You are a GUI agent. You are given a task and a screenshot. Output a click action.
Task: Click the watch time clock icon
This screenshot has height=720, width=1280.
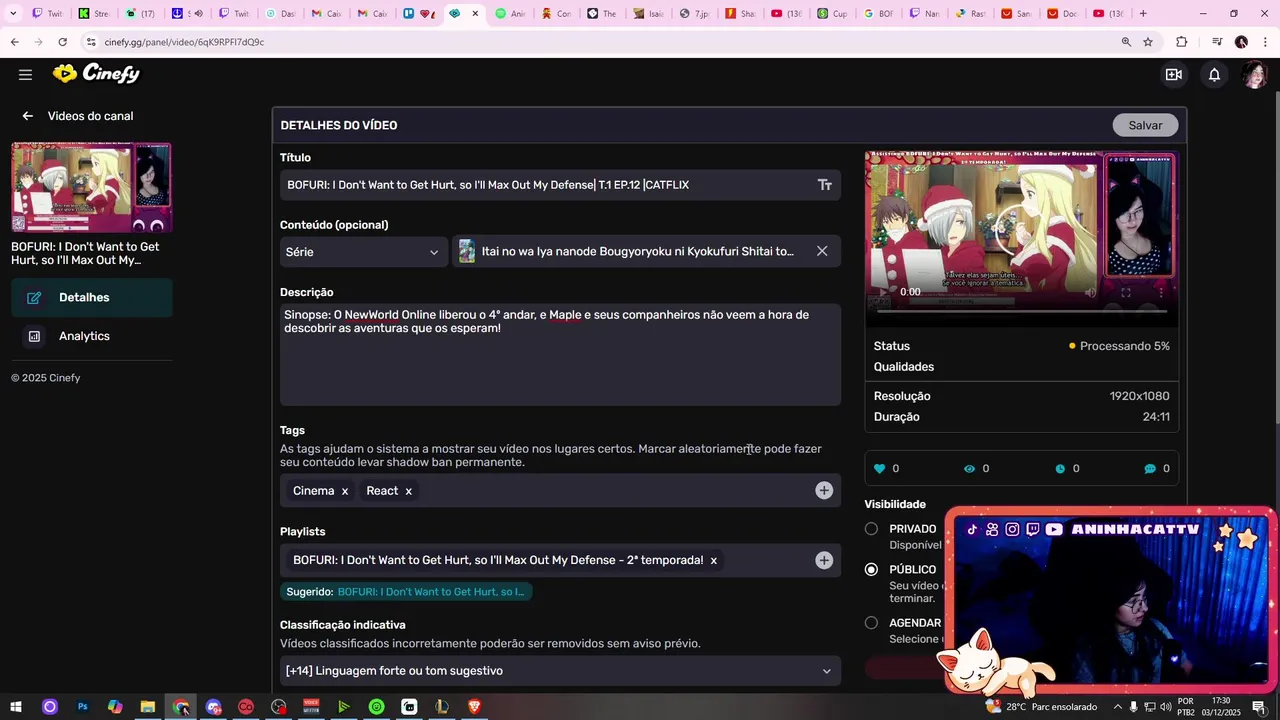pyautogui.click(x=1060, y=468)
